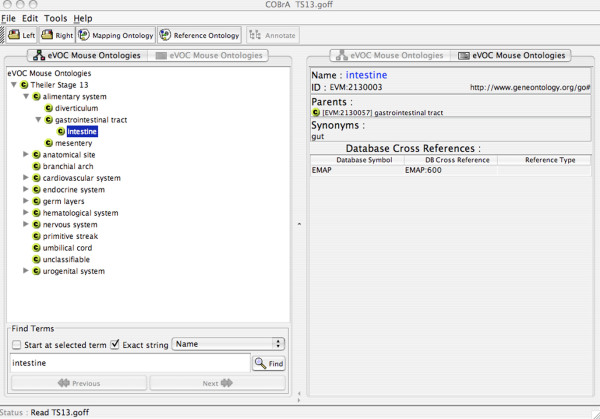Screen dimensions: 600x419
Task: Open the Edit menu
Action: (30, 18)
